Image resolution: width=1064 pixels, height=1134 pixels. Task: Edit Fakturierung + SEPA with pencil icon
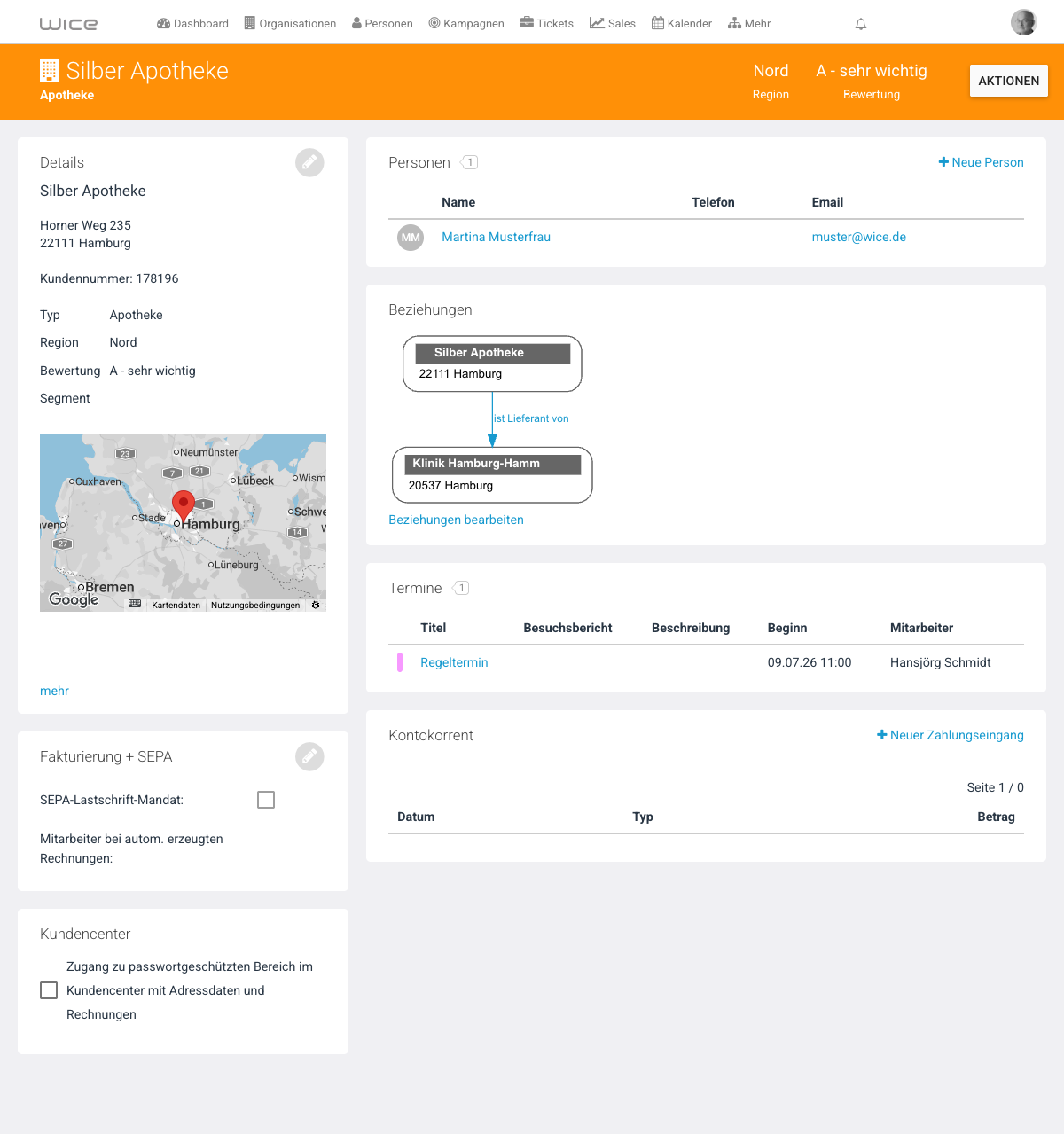[x=309, y=756]
